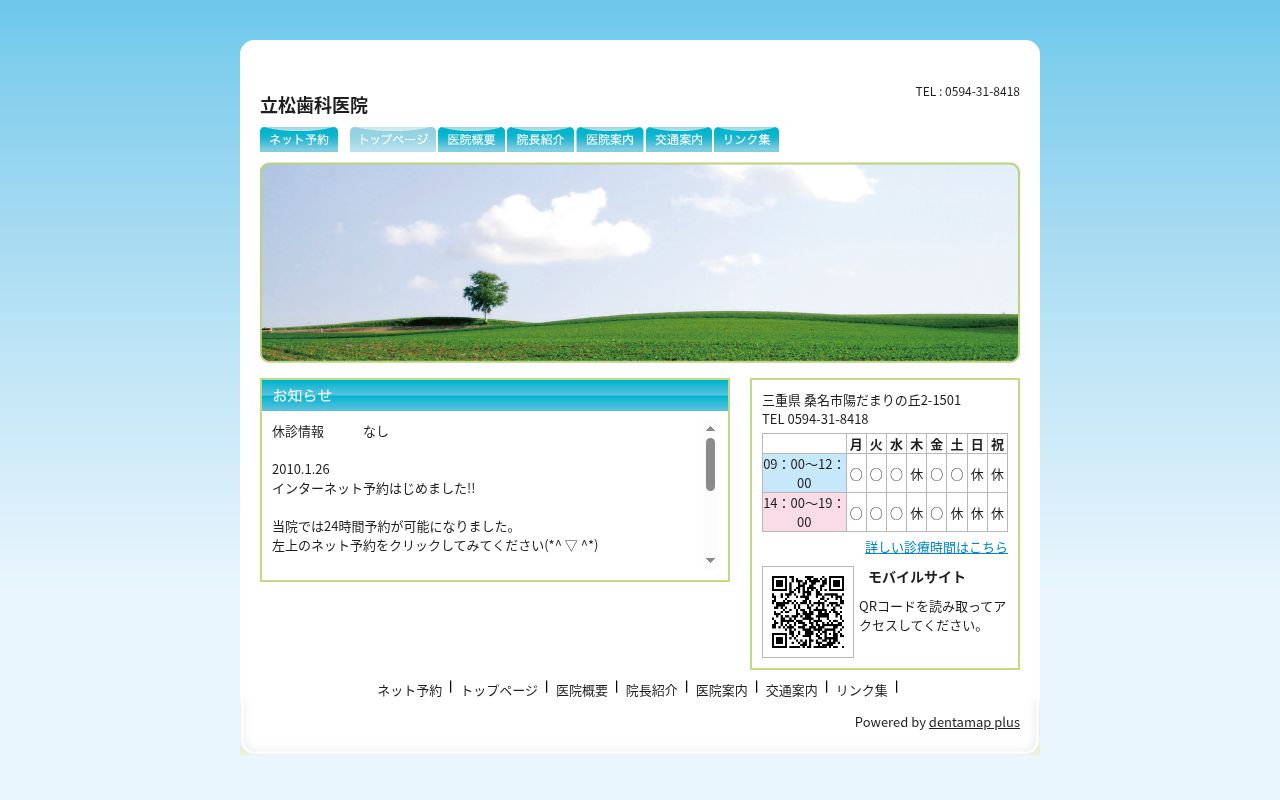Click footer link 交通案内

point(792,690)
